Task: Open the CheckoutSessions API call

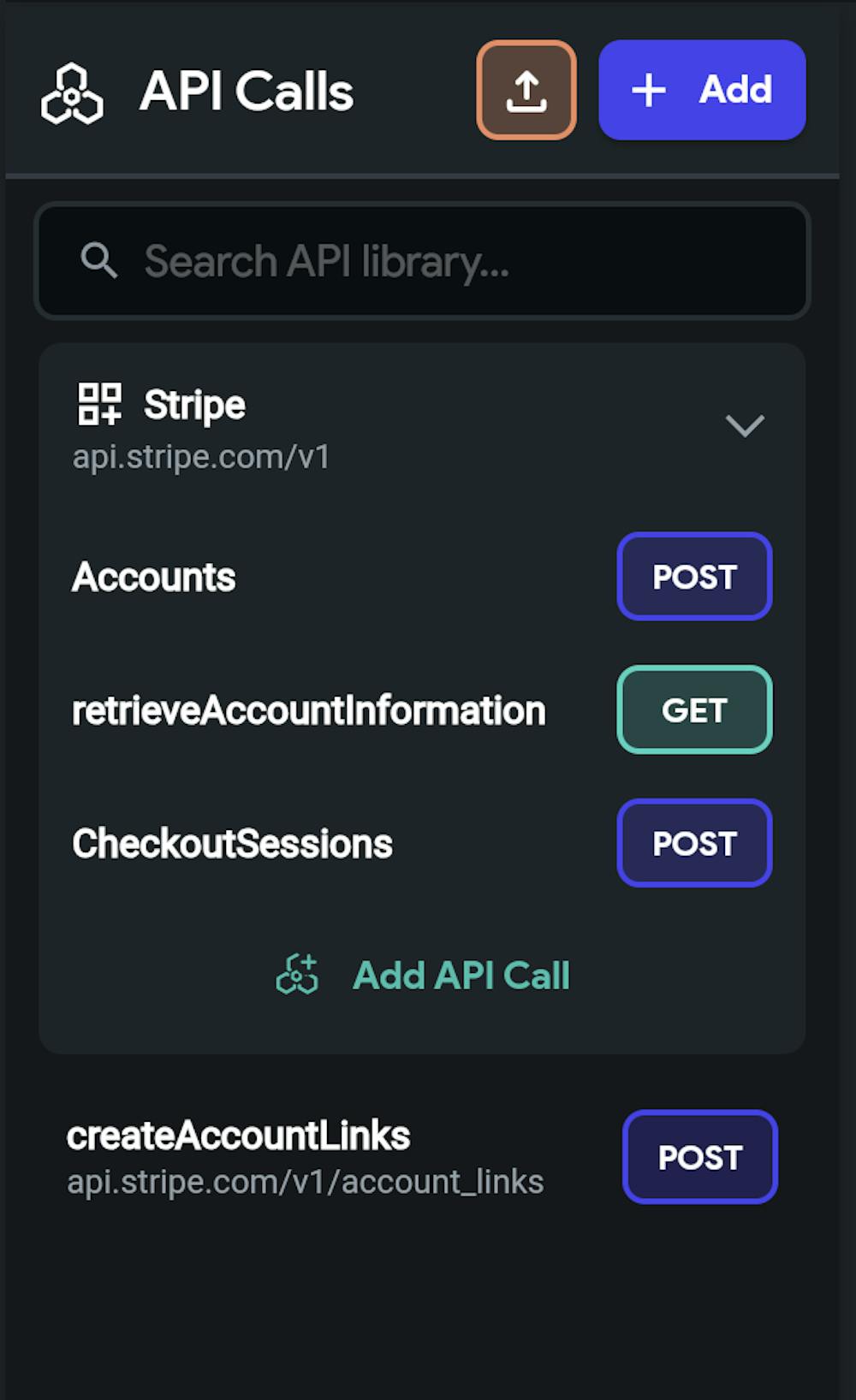Action: (x=233, y=844)
